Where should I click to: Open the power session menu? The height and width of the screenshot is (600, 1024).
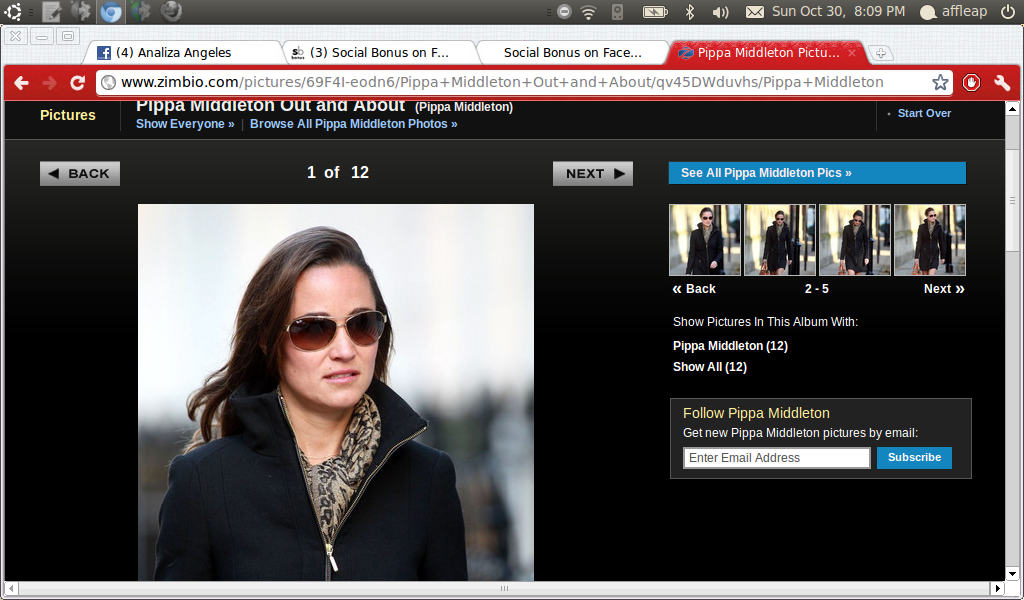click(x=1008, y=11)
